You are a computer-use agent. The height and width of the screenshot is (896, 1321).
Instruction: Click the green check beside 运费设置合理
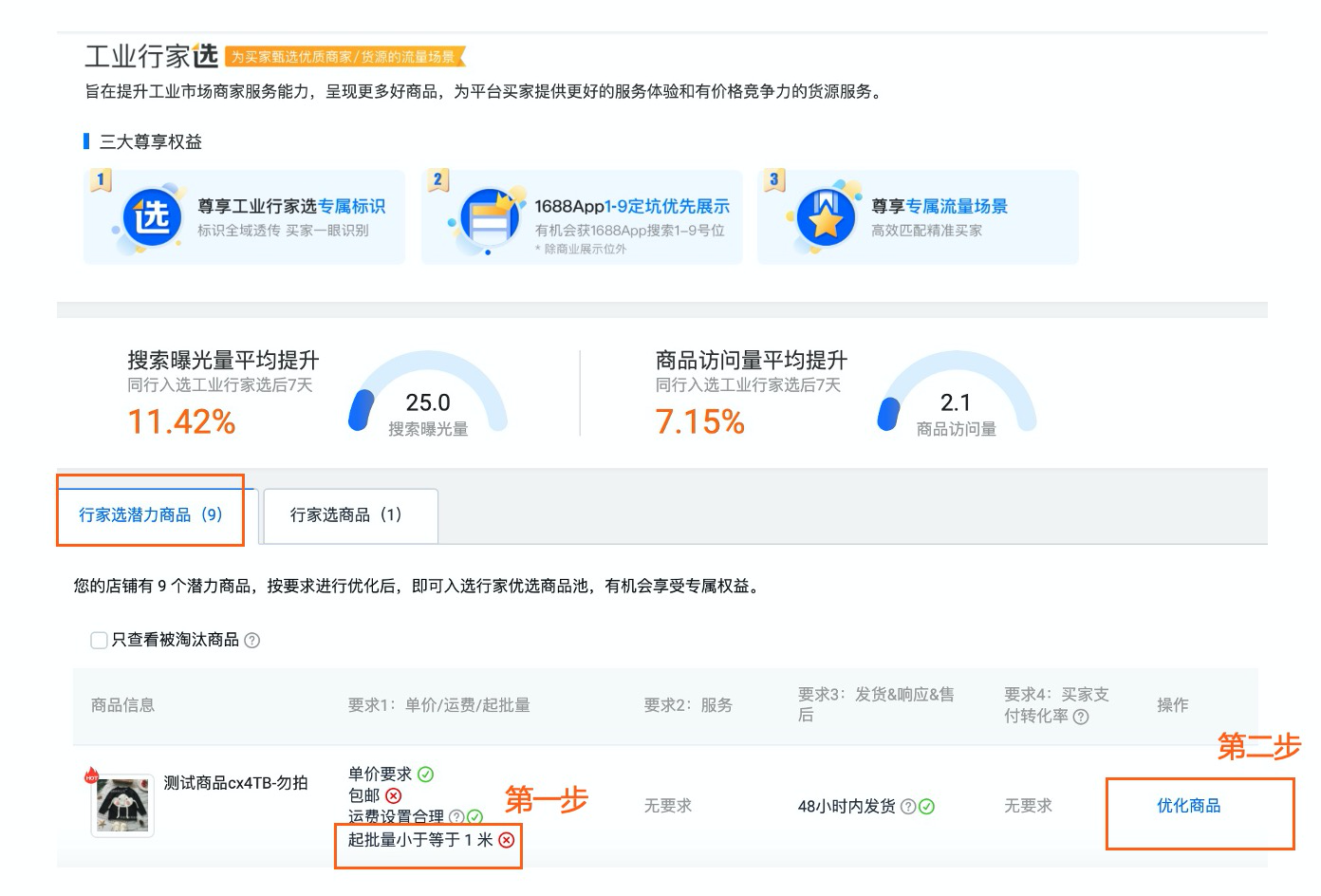coord(472,816)
